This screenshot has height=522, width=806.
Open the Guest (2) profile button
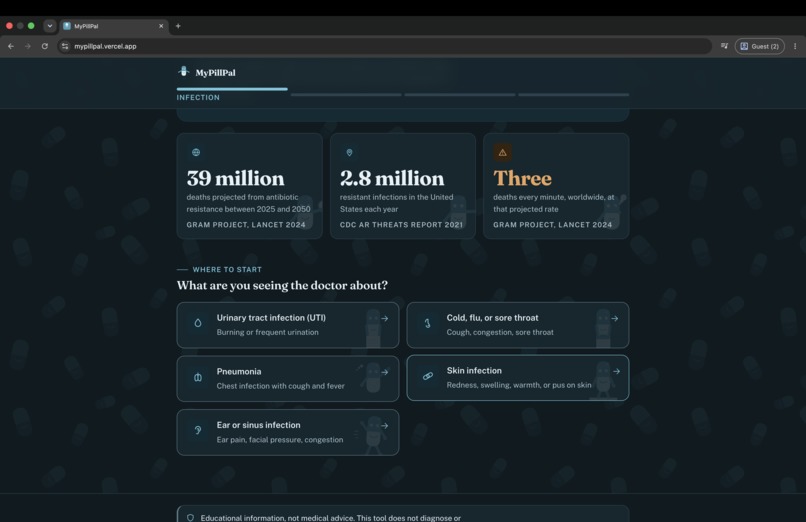click(760, 46)
